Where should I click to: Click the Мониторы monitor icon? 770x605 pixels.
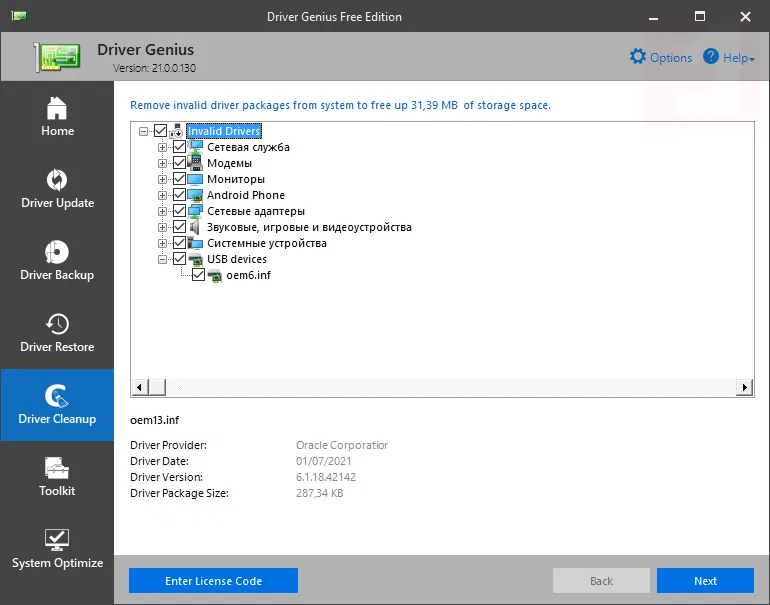pos(195,179)
